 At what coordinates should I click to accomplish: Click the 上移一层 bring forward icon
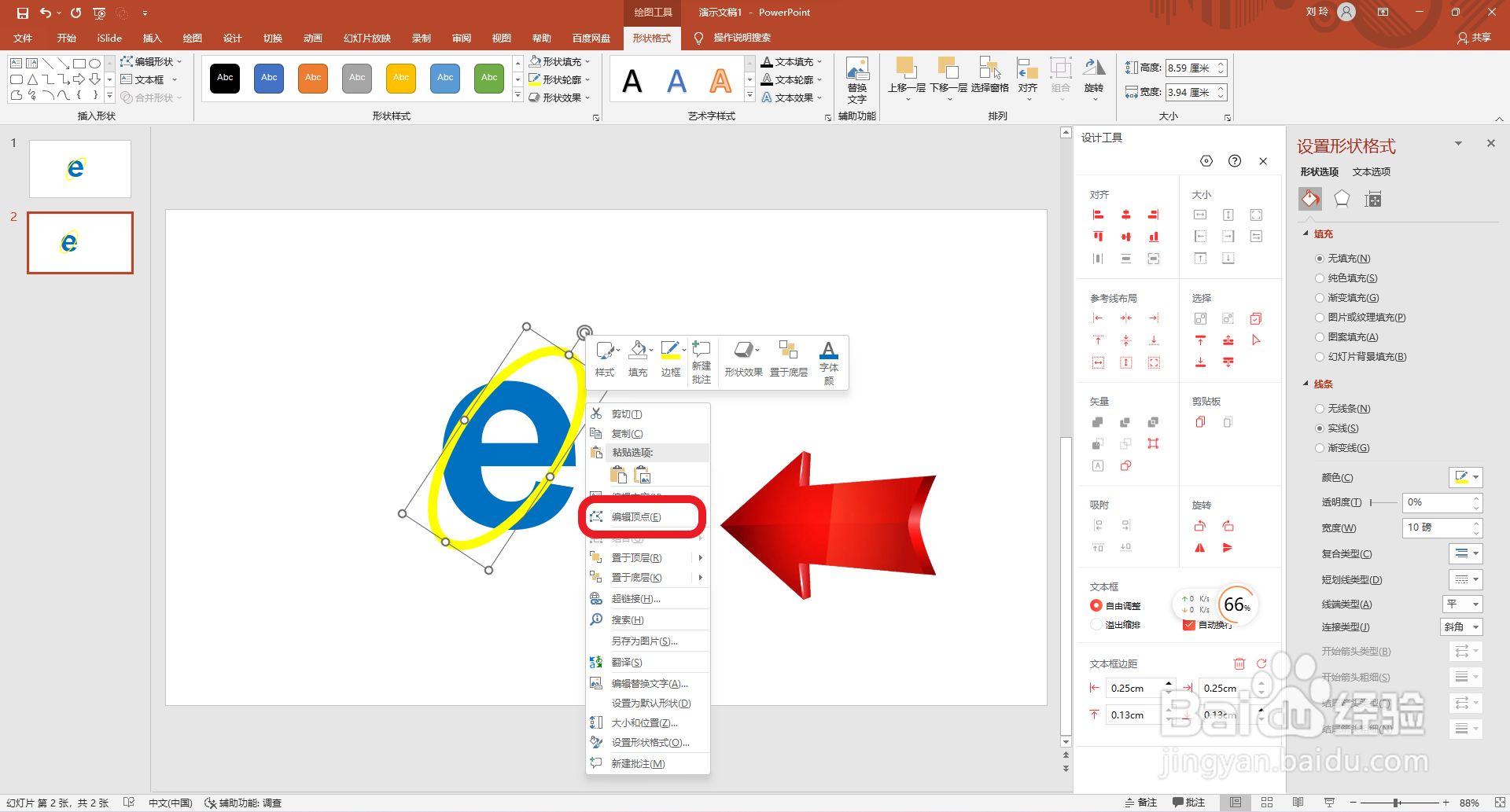[906, 68]
